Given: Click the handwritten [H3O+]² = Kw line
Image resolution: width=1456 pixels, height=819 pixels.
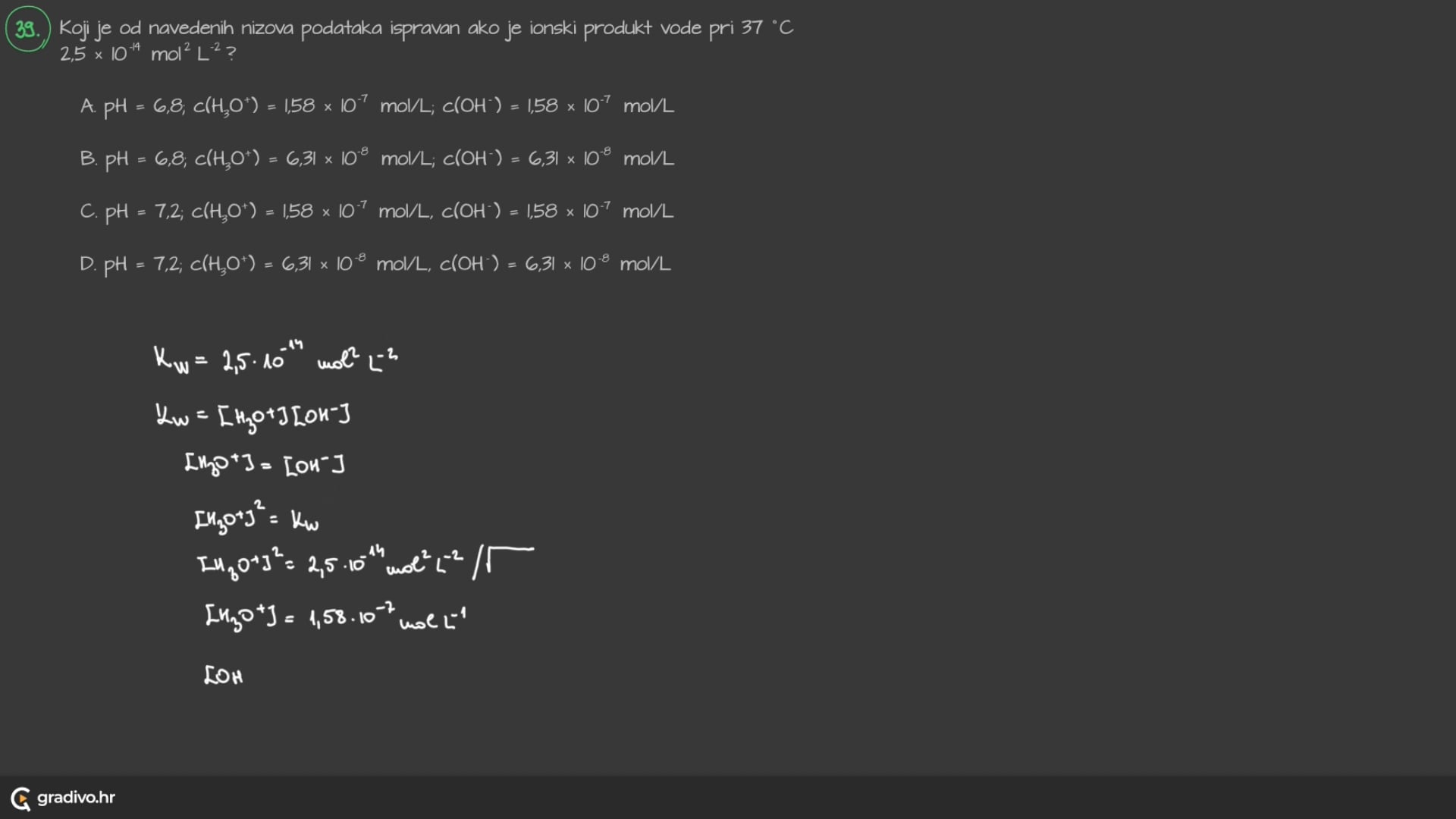Looking at the screenshot, I should click(256, 519).
